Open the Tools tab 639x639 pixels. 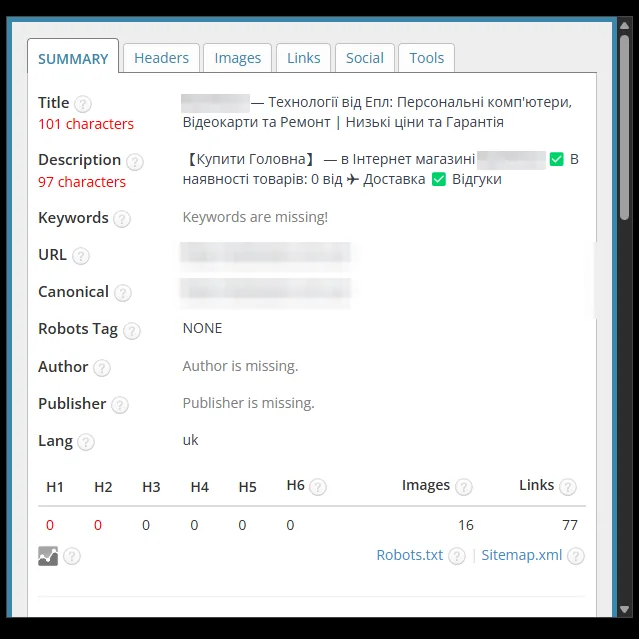(426, 58)
